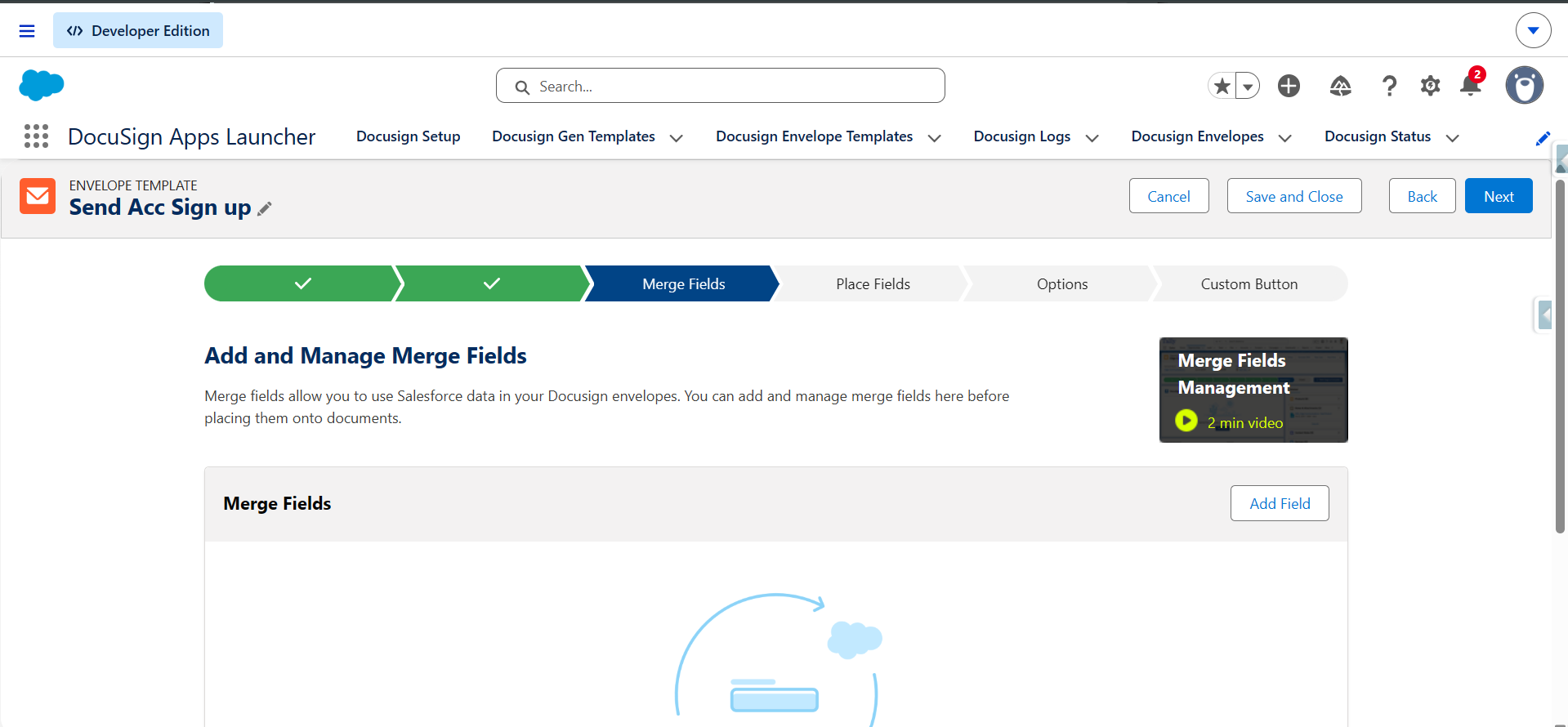
Task: Open the Docusign Gen Templates tab
Action: (x=574, y=136)
